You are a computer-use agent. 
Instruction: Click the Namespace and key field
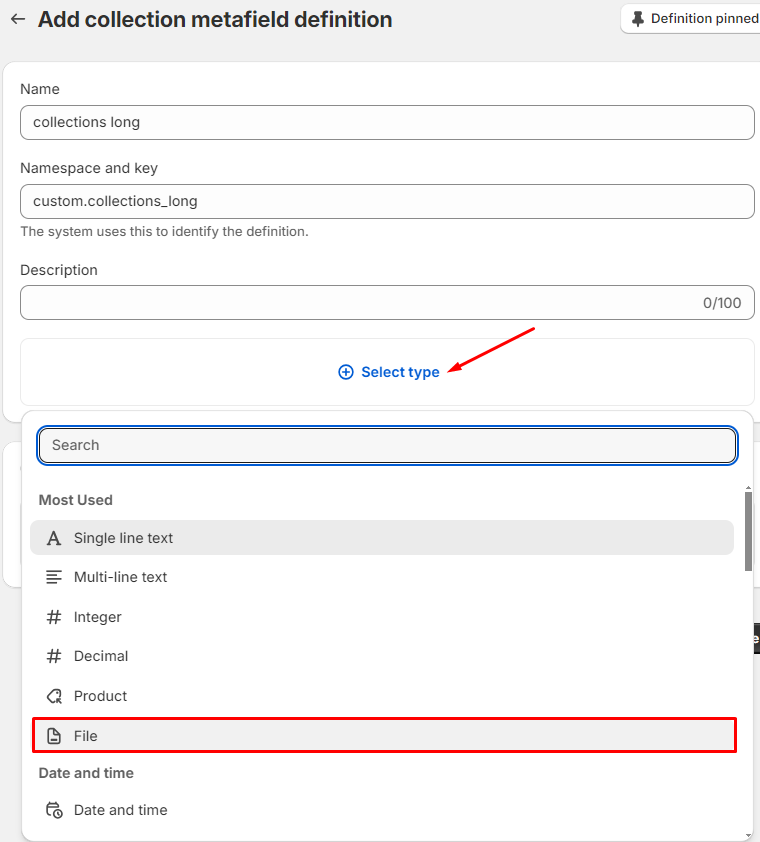click(386, 201)
